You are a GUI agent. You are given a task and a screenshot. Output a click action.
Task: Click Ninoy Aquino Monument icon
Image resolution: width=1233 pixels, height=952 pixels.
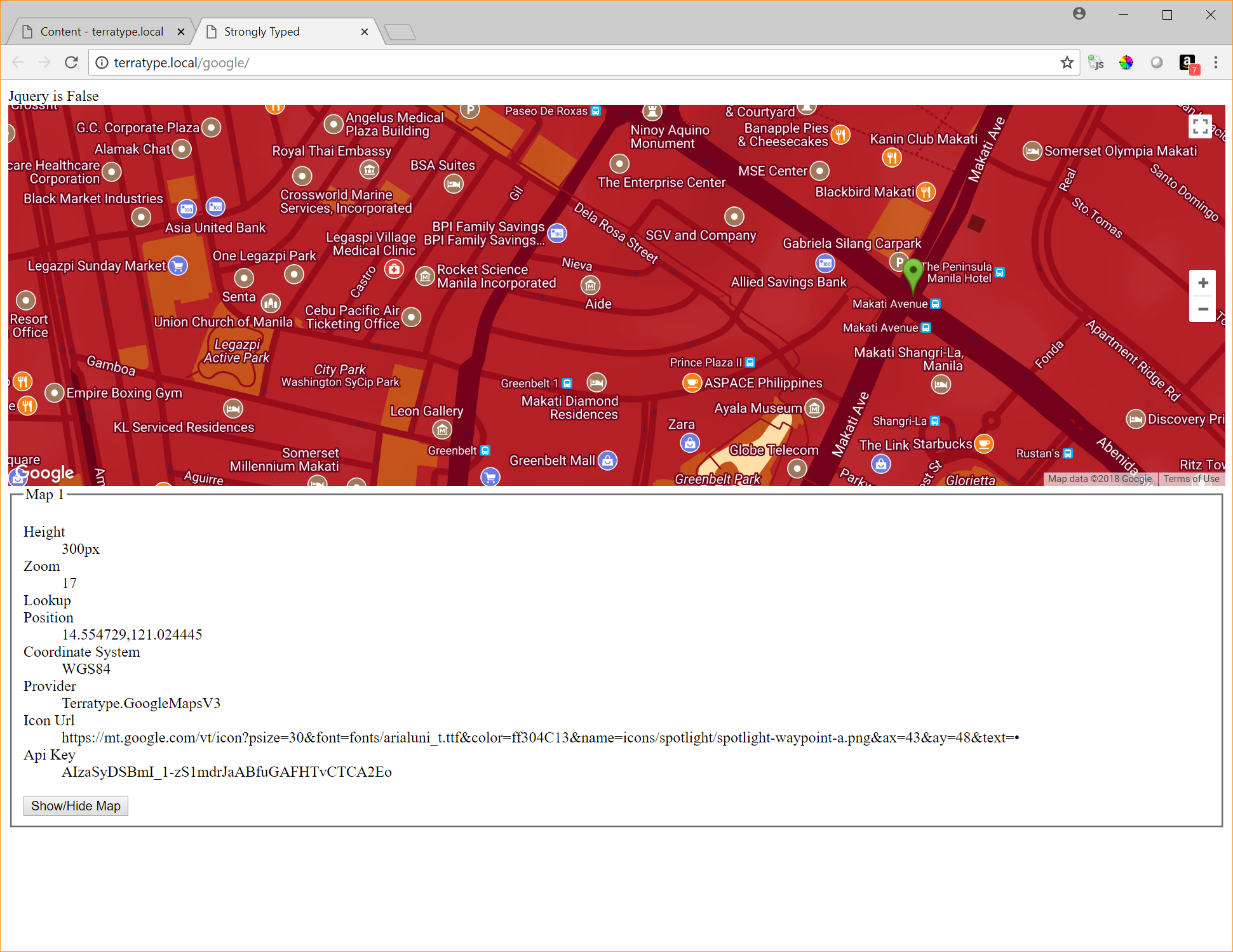point(652,112)
